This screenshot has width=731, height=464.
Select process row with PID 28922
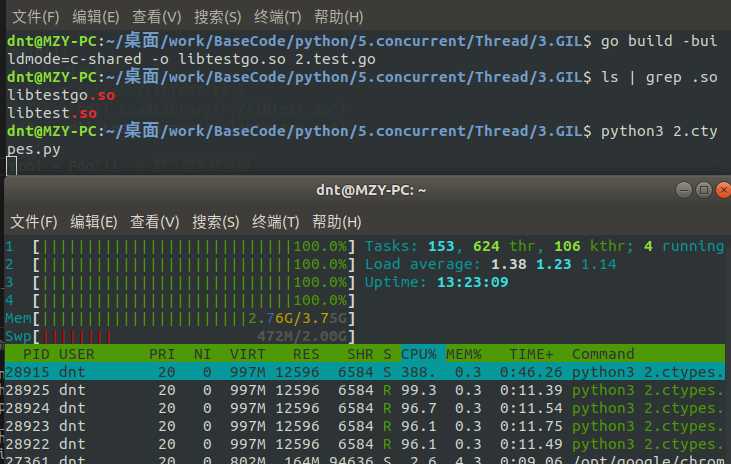click(365, 444)
